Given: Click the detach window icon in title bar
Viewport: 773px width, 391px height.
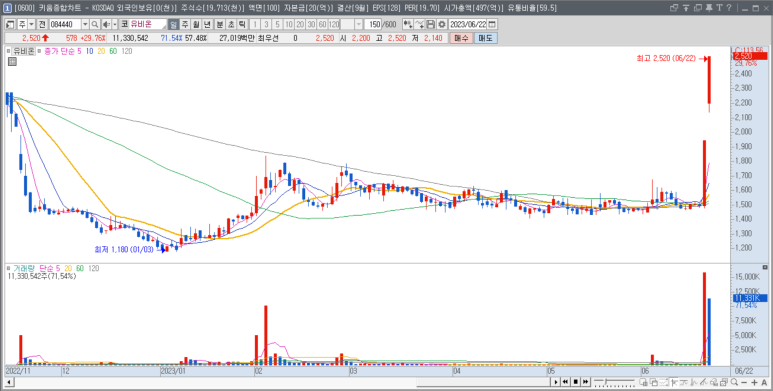Looking at the screenshot, I should [674, 8].
